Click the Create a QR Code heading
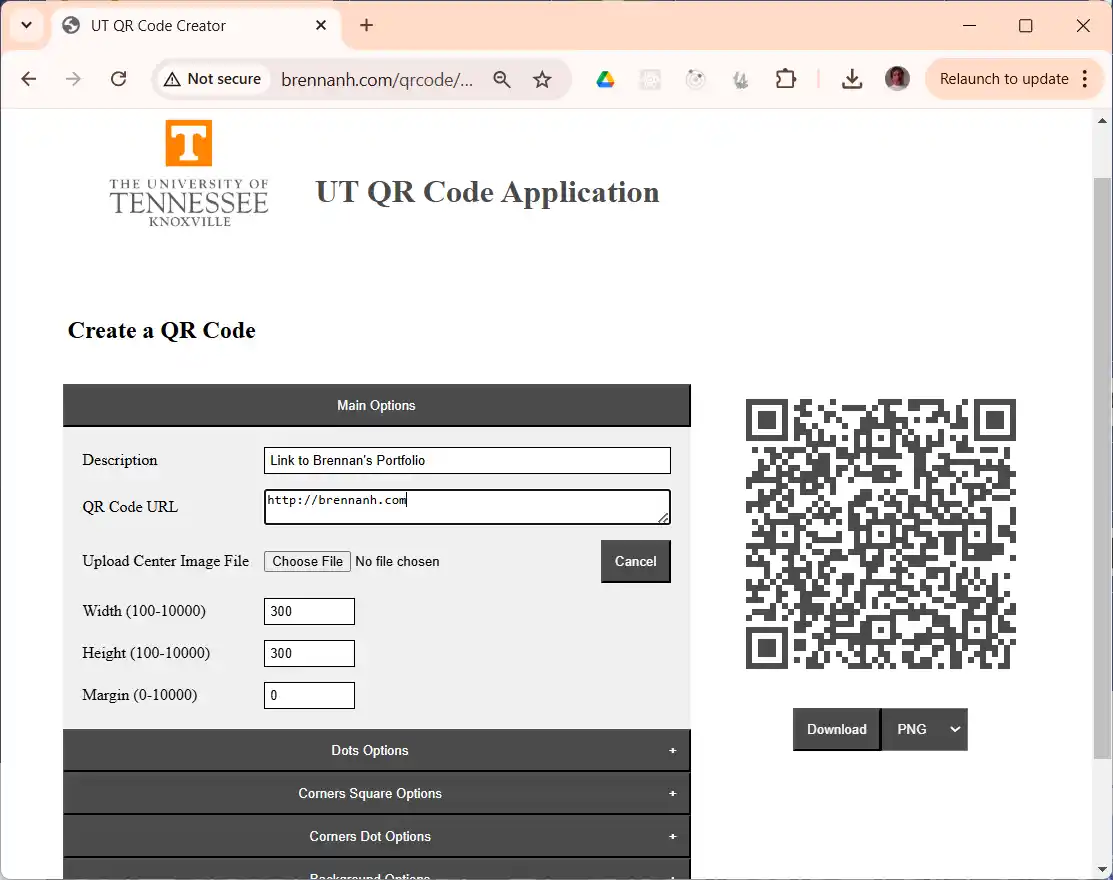This screenshot has width=1113, height=880. pyautogui.click(x=162, y=331)
